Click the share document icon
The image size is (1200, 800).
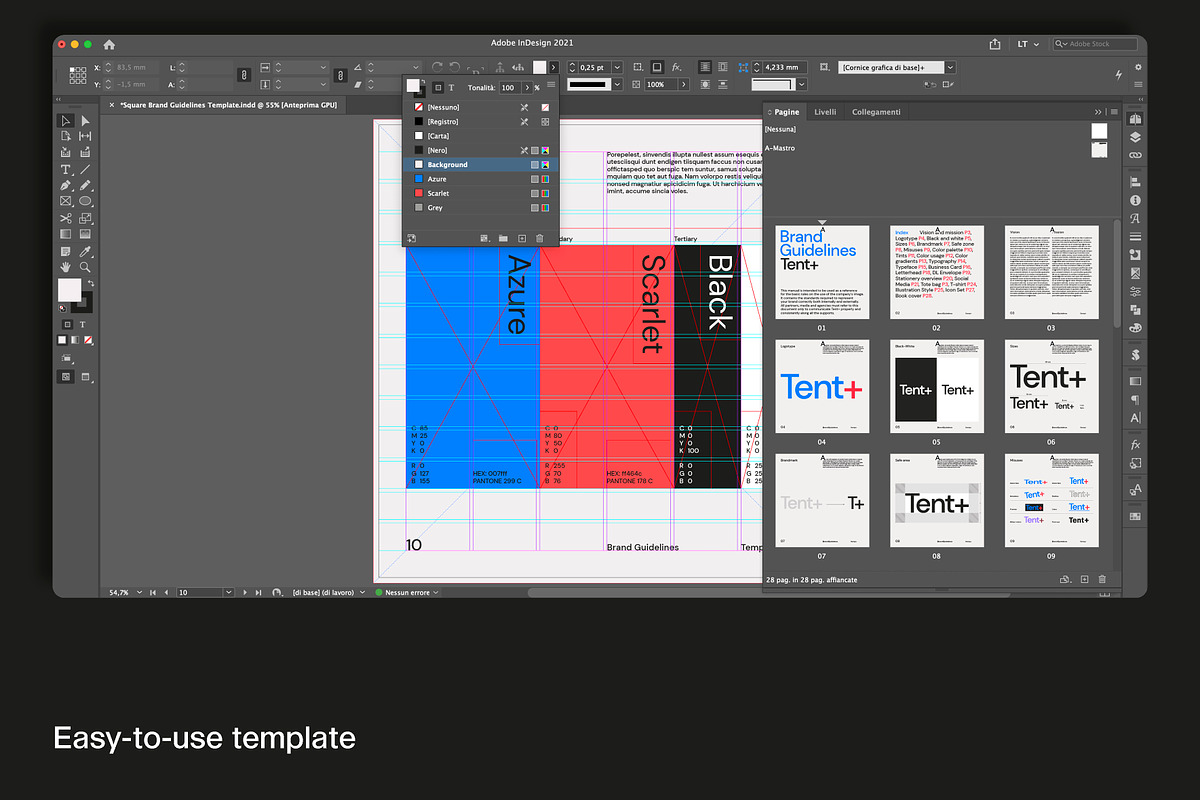(995, 44)
